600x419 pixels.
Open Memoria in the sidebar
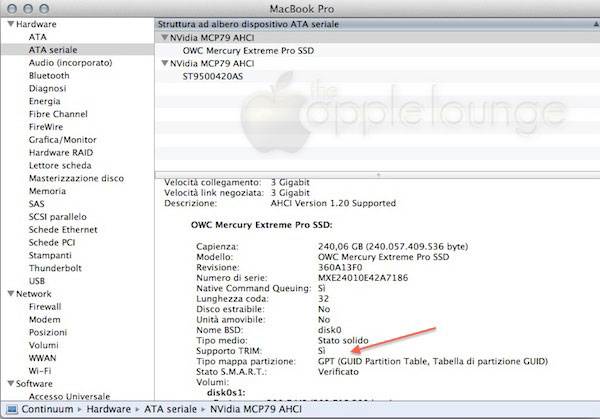coord(47,191)
